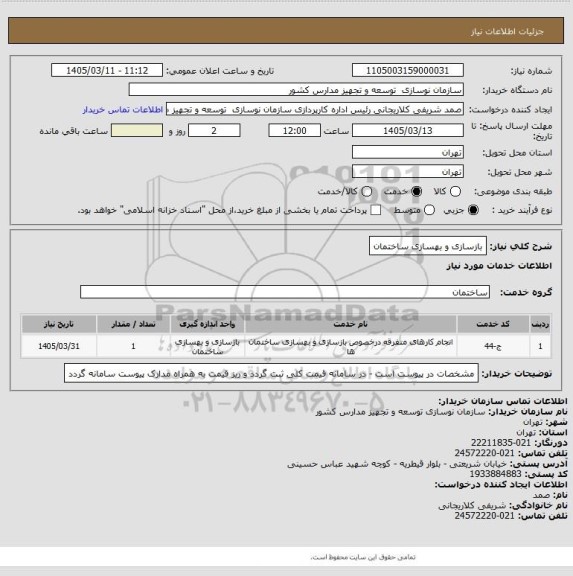Toggle the اسناد خزانه اسلامی payment checkbox
Viewport: 573px width, 576px height.
[375, 210]
